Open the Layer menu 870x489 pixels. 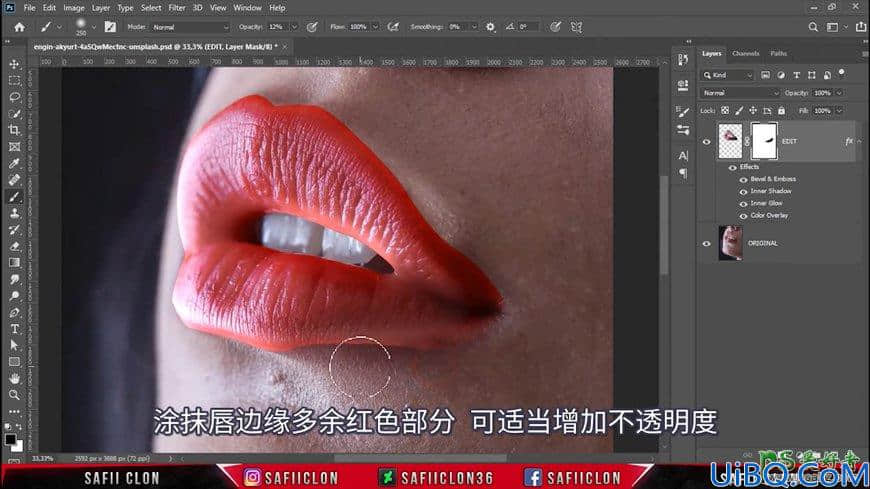[x=100, y=8]
